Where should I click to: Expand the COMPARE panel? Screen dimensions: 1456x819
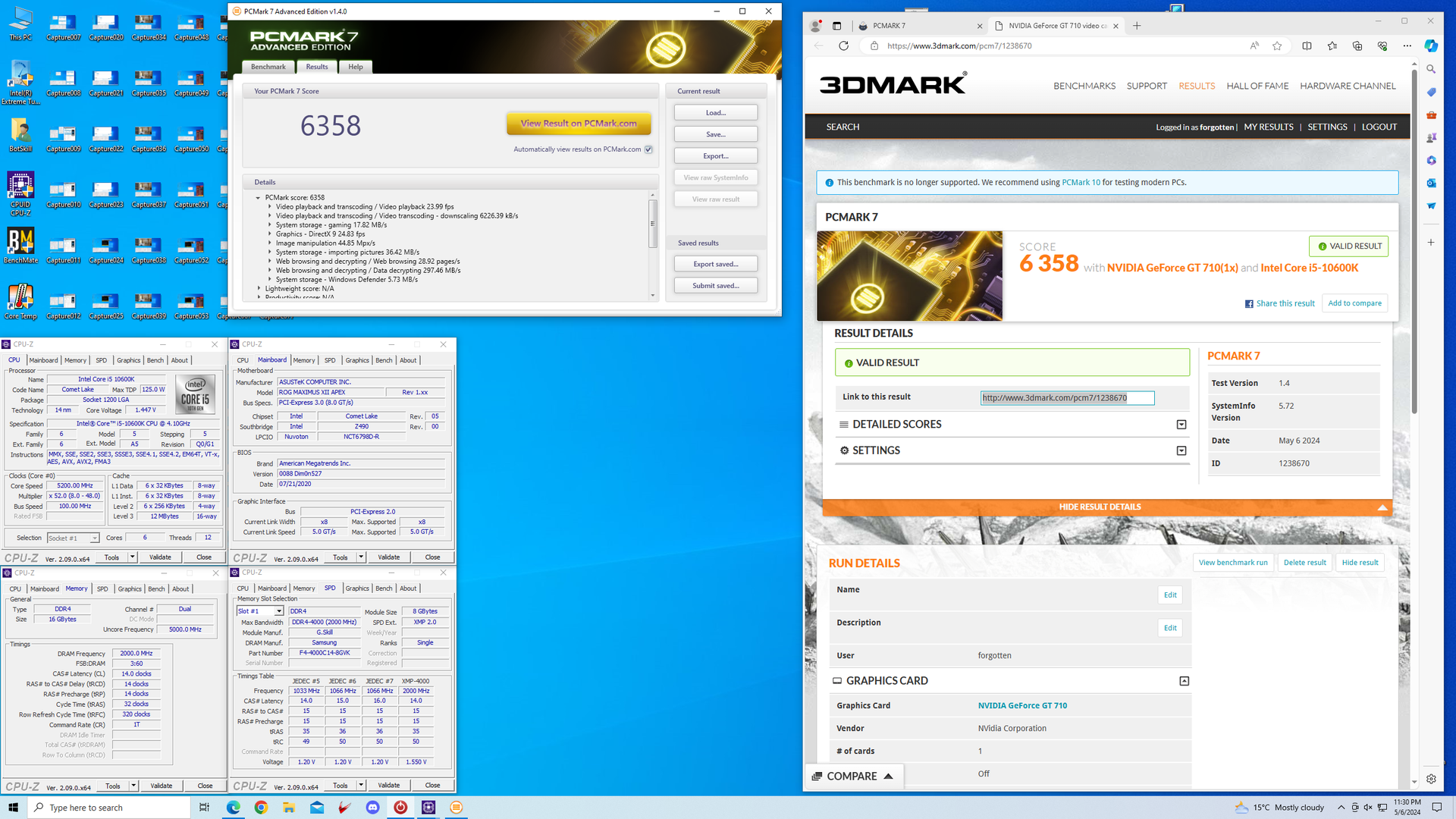(x=852, y=776)
